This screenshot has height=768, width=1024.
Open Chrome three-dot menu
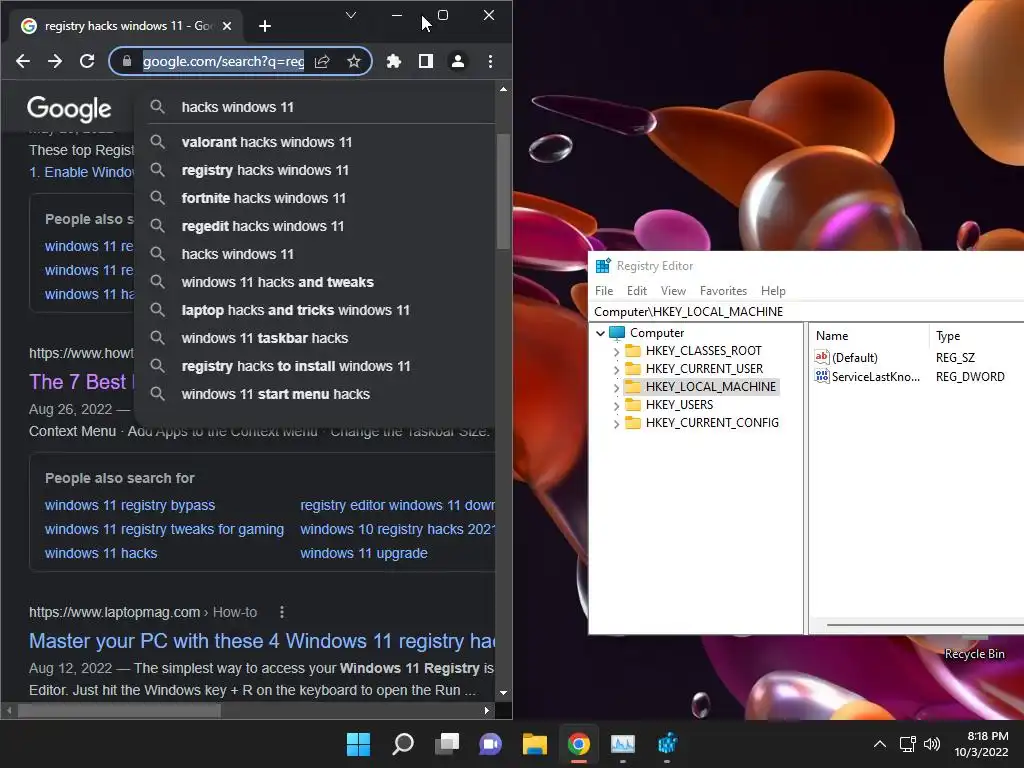pos(490,61)
